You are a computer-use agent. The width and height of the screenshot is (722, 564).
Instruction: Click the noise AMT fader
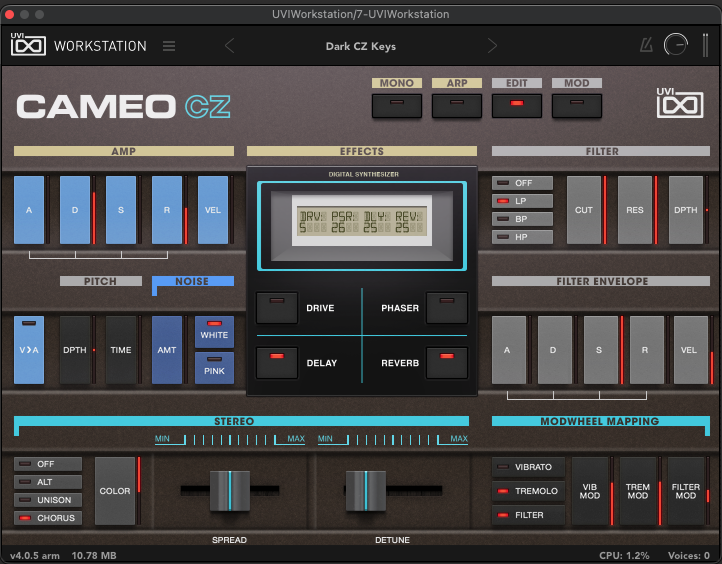tap(167, 350)
